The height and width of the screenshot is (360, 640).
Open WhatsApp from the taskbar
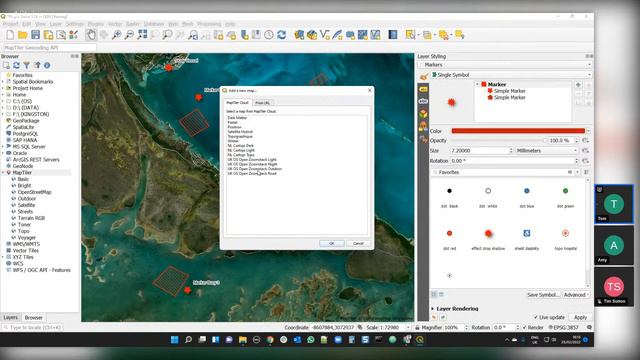[311, 340]
